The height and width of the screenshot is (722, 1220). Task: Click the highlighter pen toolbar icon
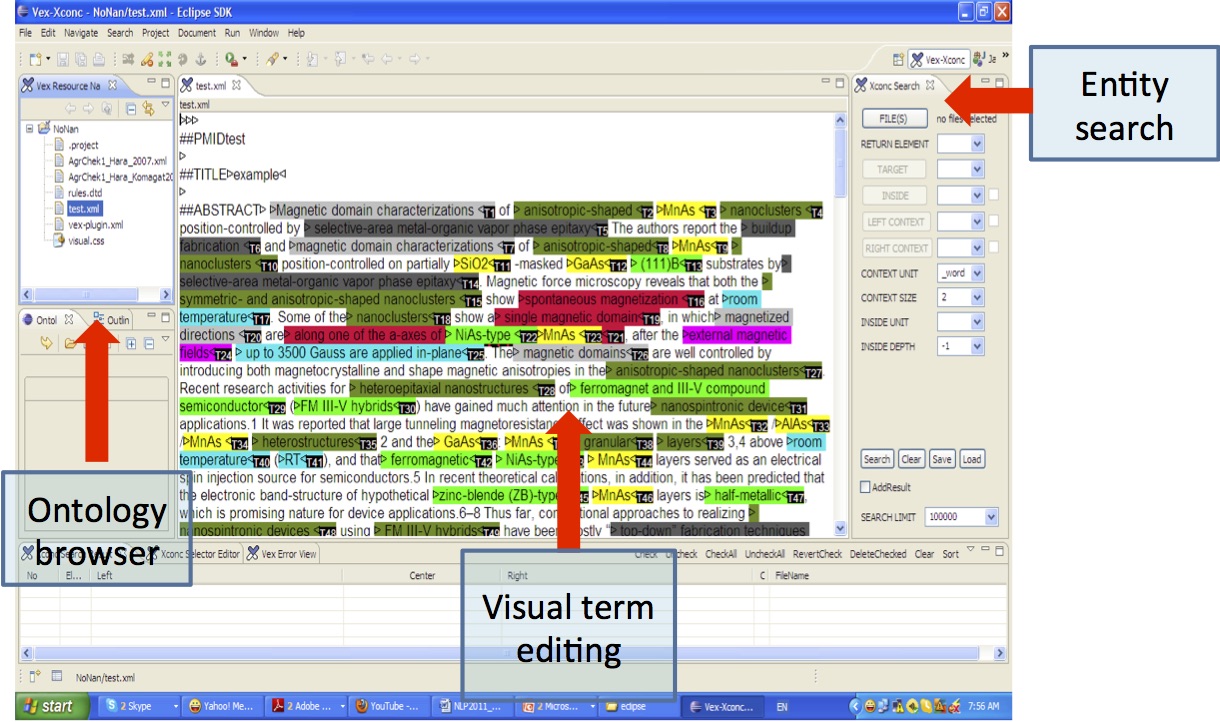(272, 60)
